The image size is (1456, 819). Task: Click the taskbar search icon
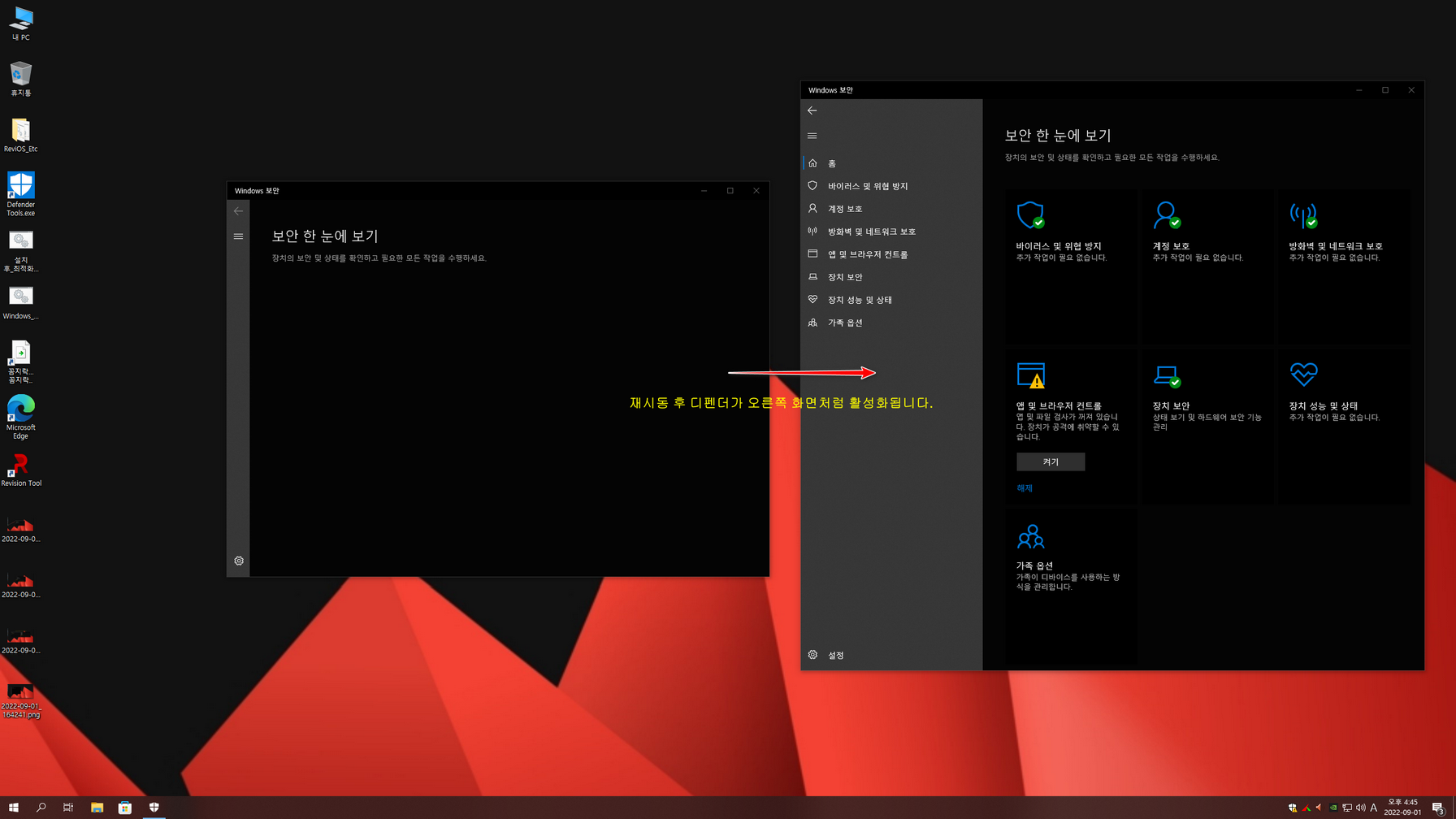(x=41, y=808)
